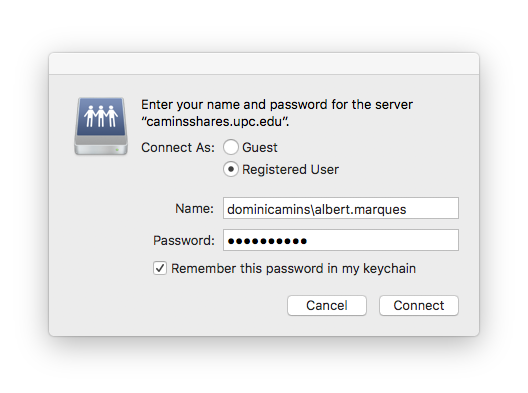The image size is (528, 393).
Task: Click the Connect button
Action: tap(419, 305)
